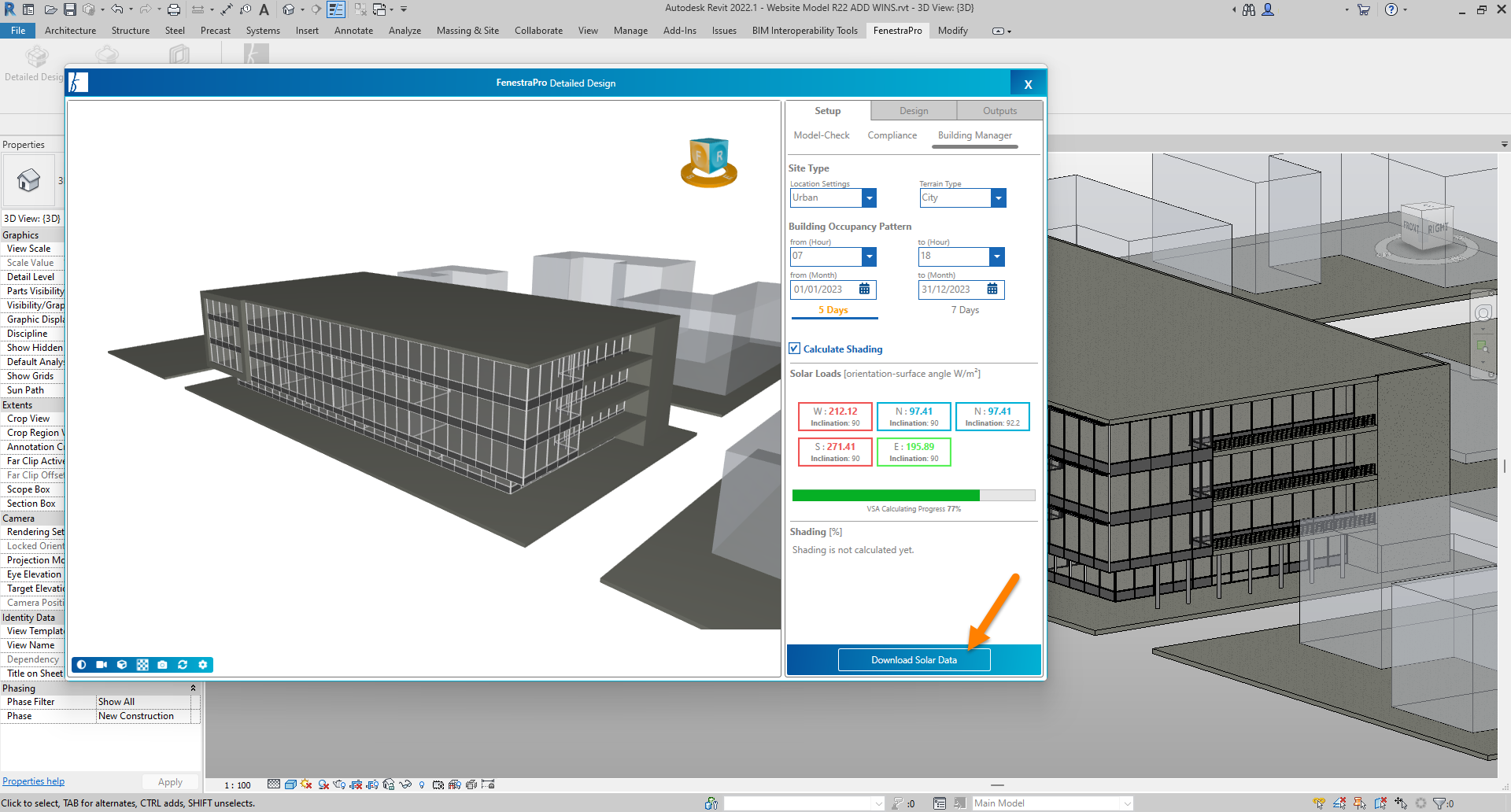Click the refresh icon in viewer toolbar
Viewport: 1511px width, 812px height.
click(x=183, y=665)
